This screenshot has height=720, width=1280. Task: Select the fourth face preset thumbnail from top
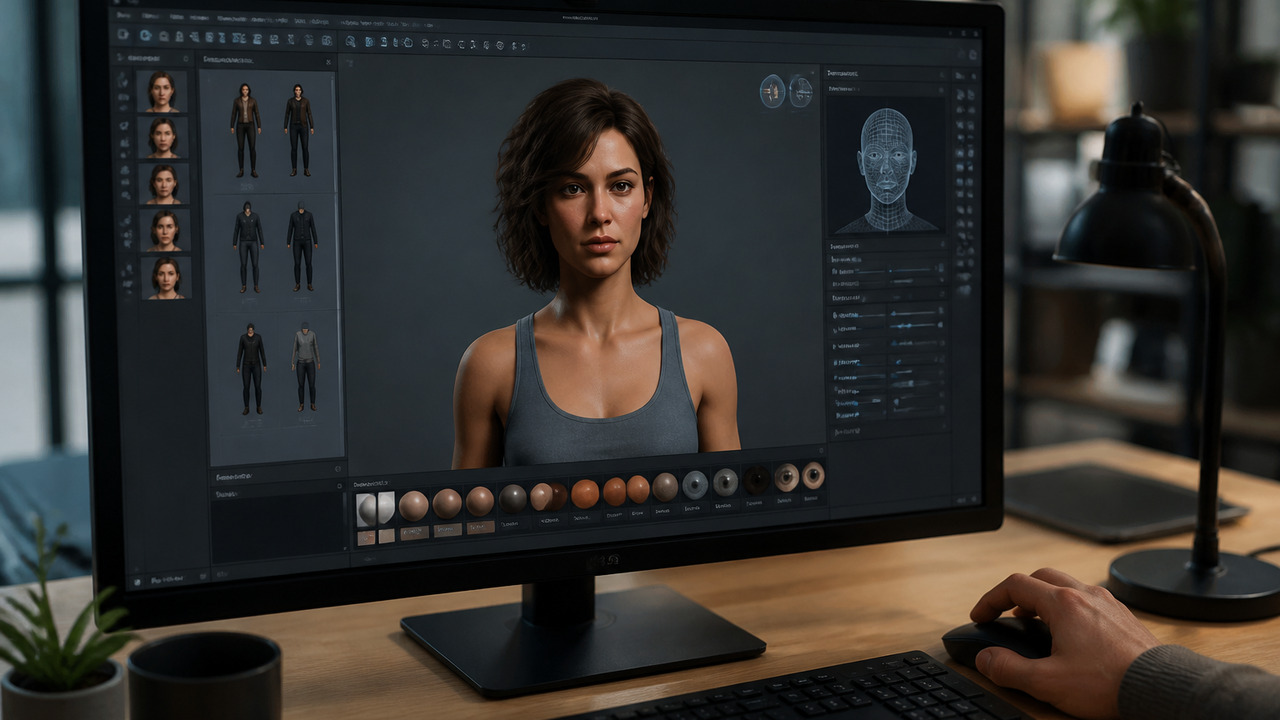point(165,230)
